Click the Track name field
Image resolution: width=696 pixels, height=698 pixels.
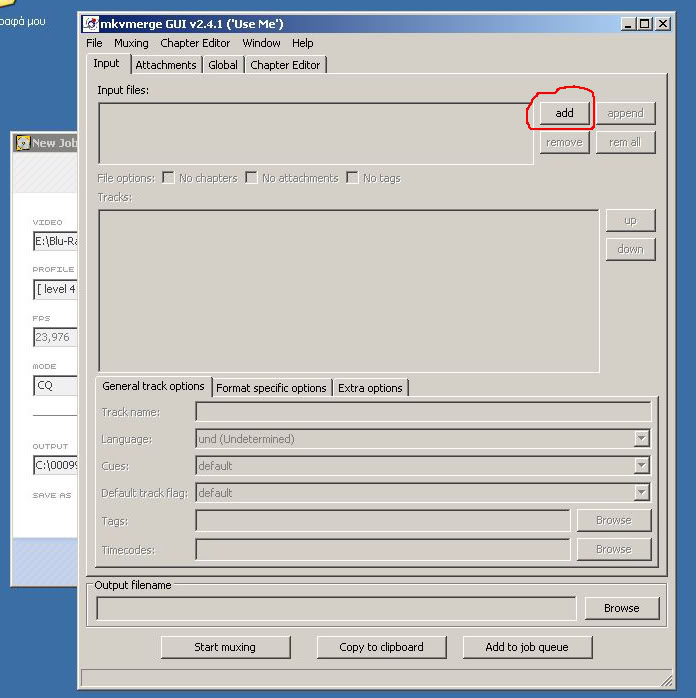(x=423, y=412)
